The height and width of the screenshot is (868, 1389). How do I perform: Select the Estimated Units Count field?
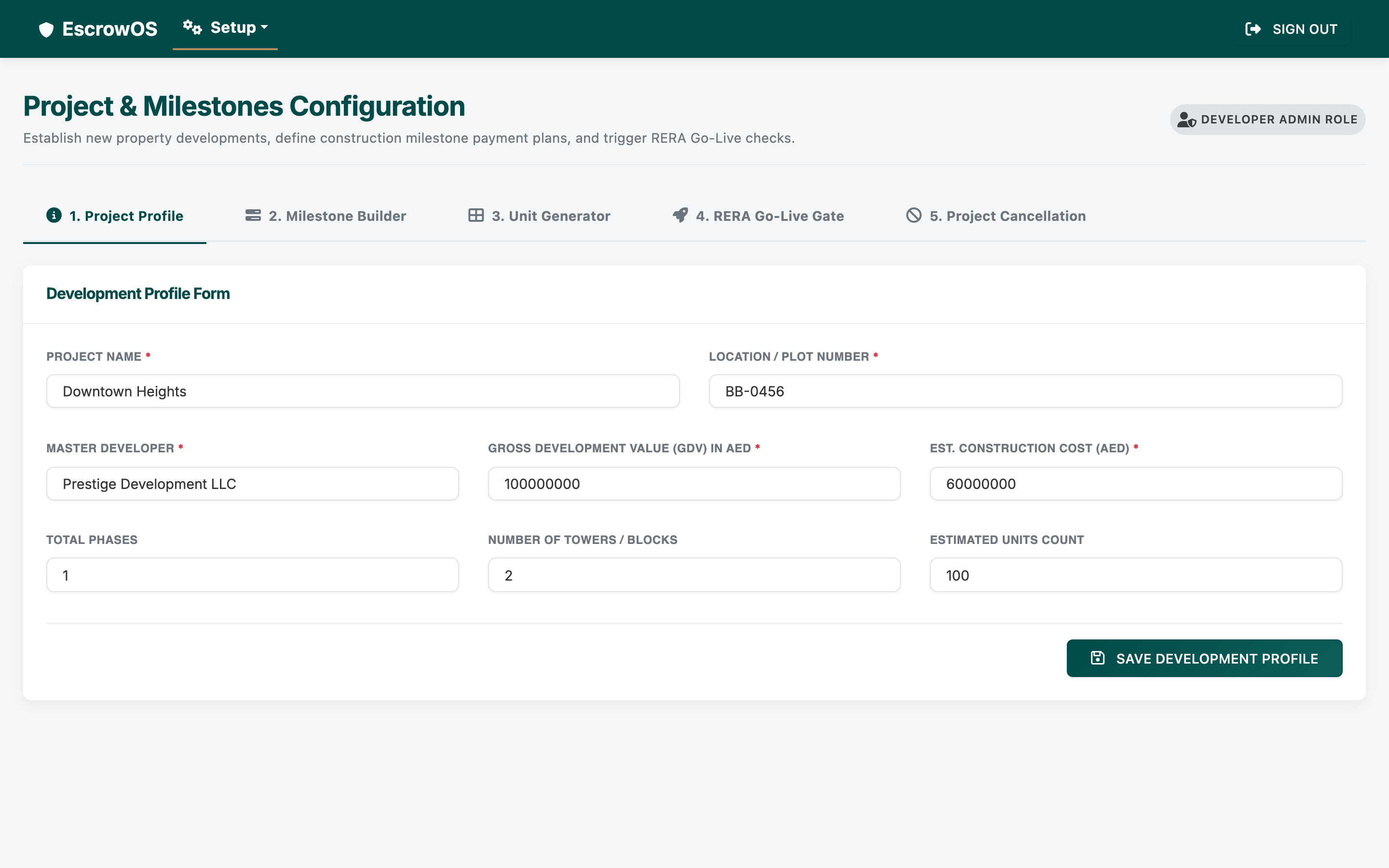click(1136, 575)
